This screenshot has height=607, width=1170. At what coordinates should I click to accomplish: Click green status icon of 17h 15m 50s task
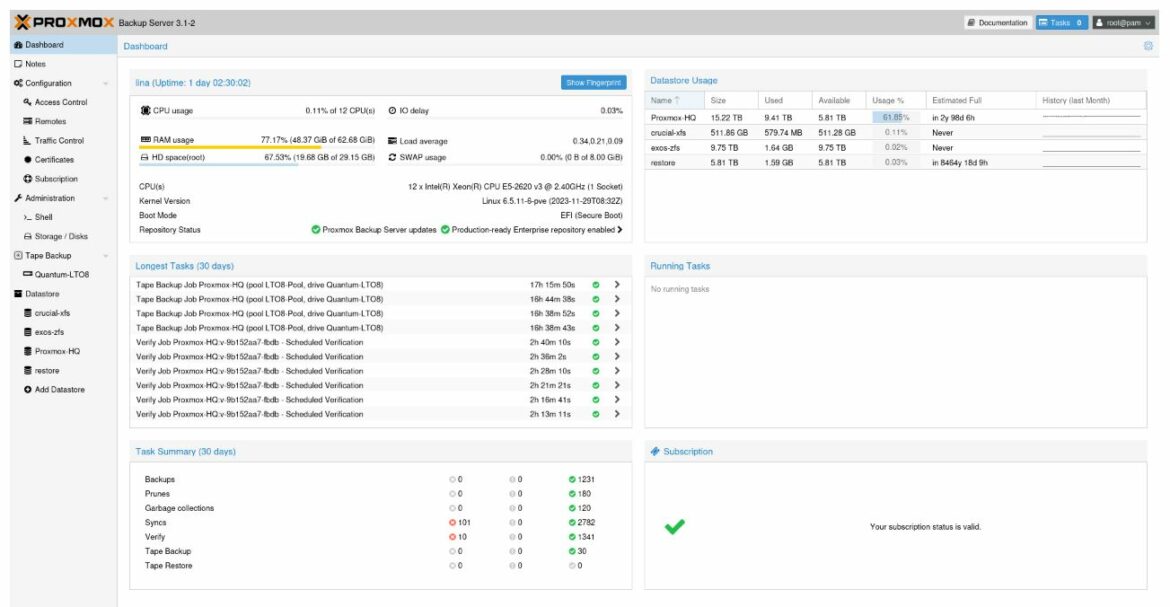click(x=595, y=285)
